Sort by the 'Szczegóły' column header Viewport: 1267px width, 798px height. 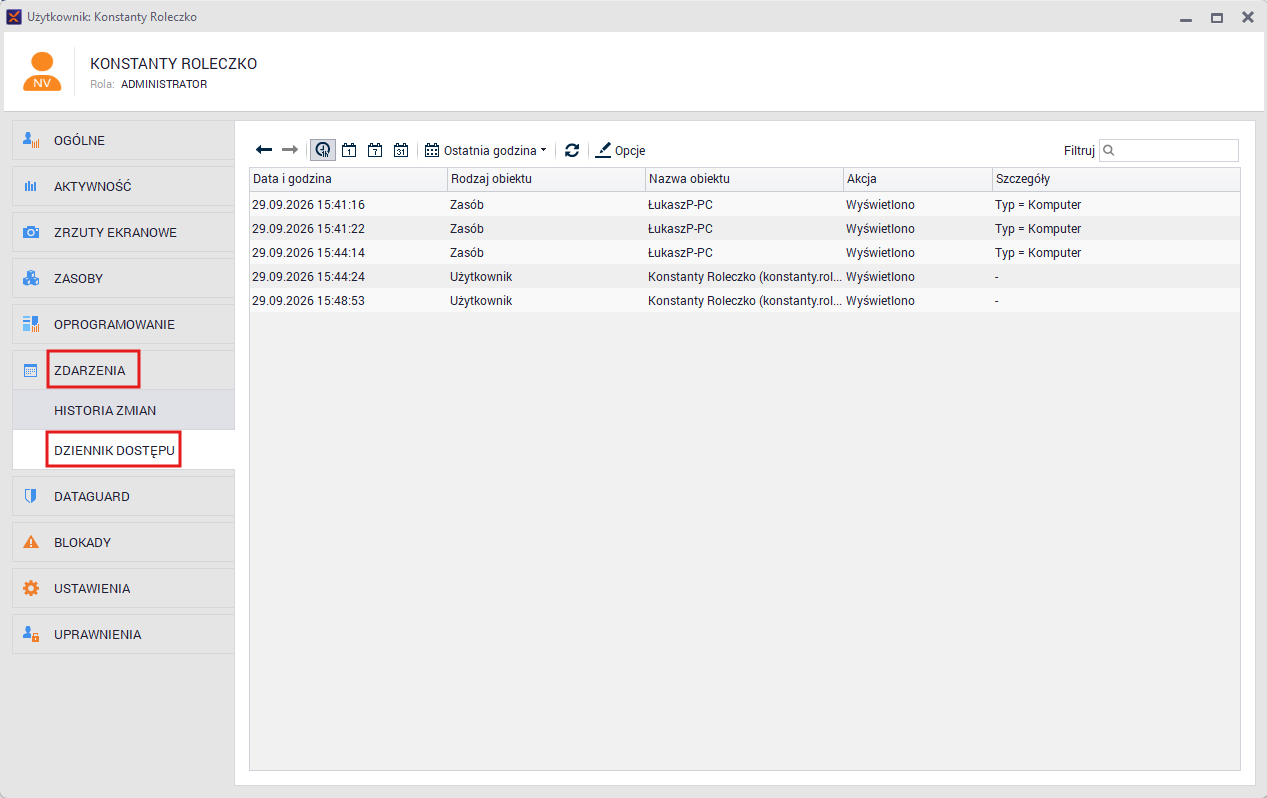[1116, 179]
